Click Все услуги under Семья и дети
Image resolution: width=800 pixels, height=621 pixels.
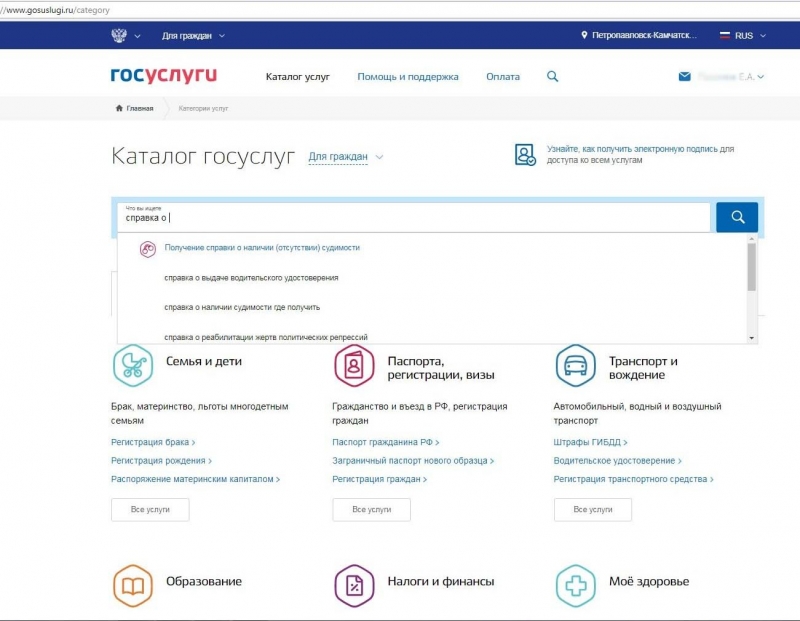[x=150, y=509]
